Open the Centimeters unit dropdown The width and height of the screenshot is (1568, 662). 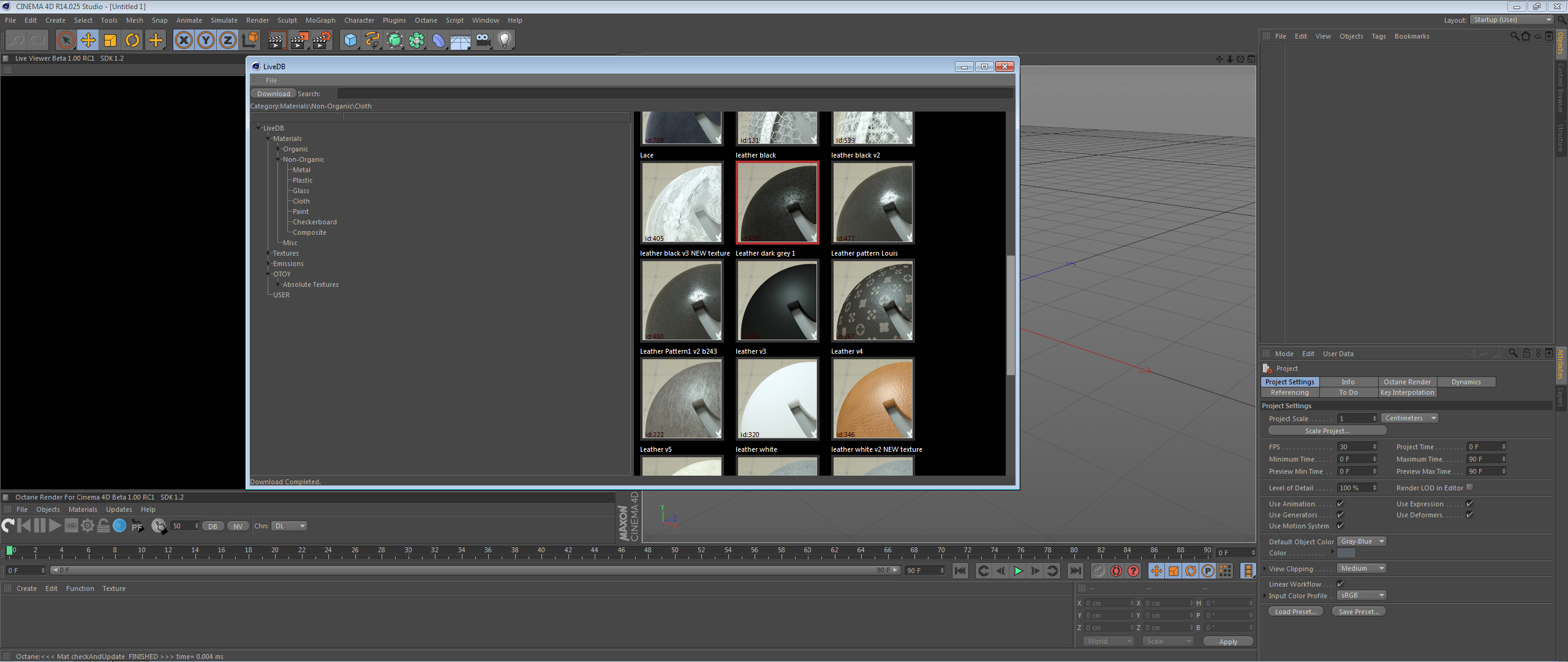click(x=1410, y=419)
